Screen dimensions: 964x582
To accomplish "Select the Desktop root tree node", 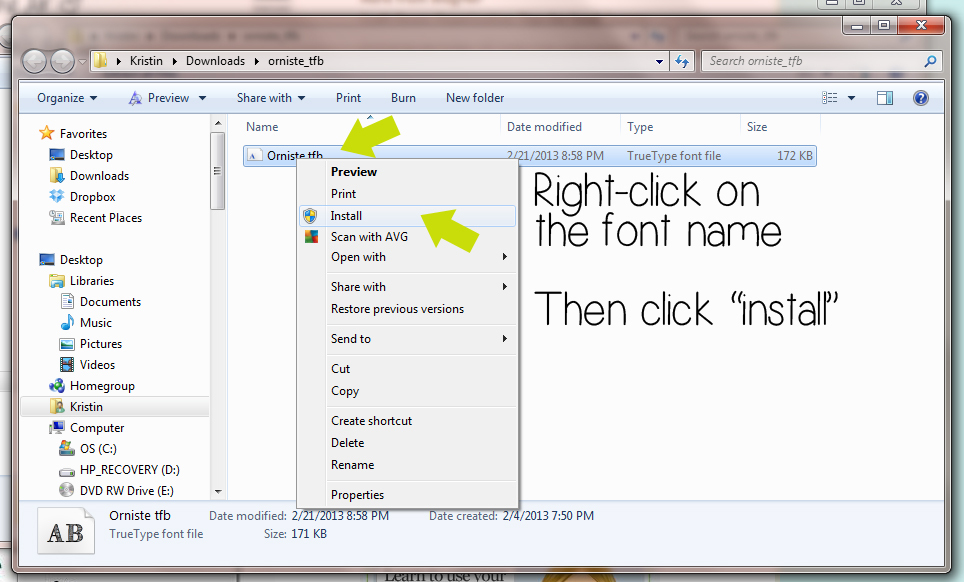I will click(81, 259).
